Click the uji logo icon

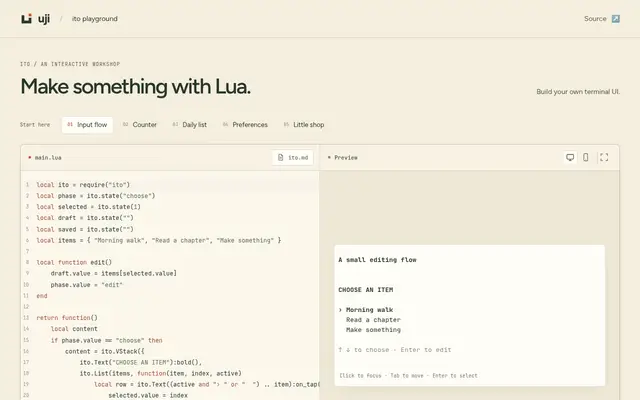point(27,19)
